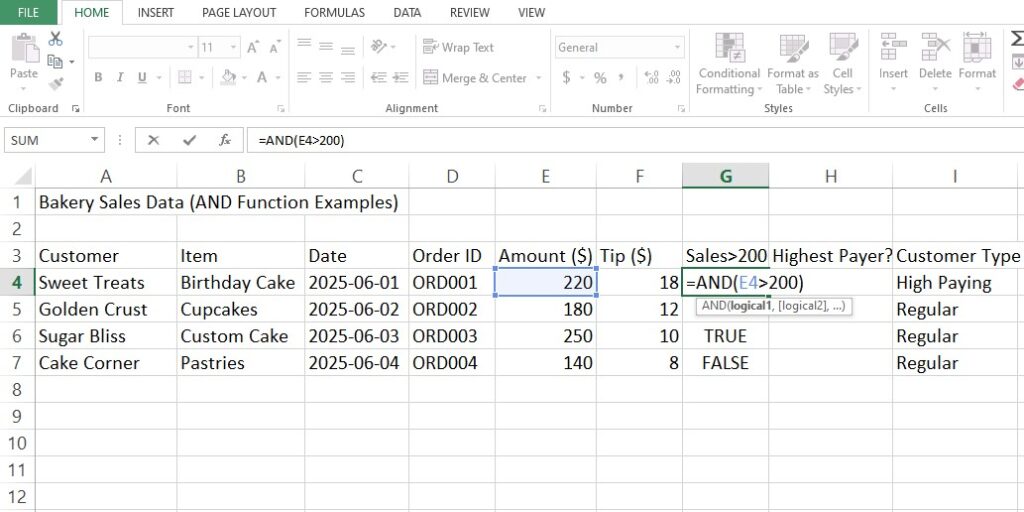
Task: Click the Increase Indent icon
Action: click(401, 78)
